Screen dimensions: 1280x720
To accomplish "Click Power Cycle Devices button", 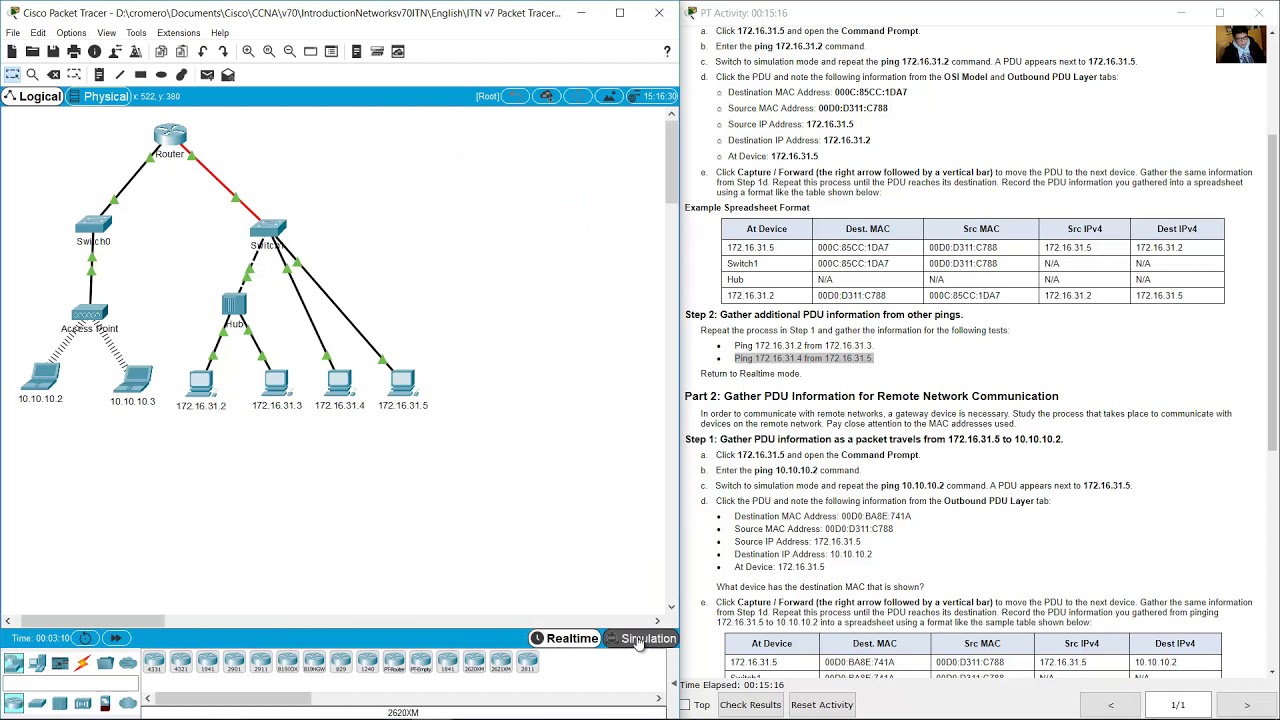I will coord(86,638).
